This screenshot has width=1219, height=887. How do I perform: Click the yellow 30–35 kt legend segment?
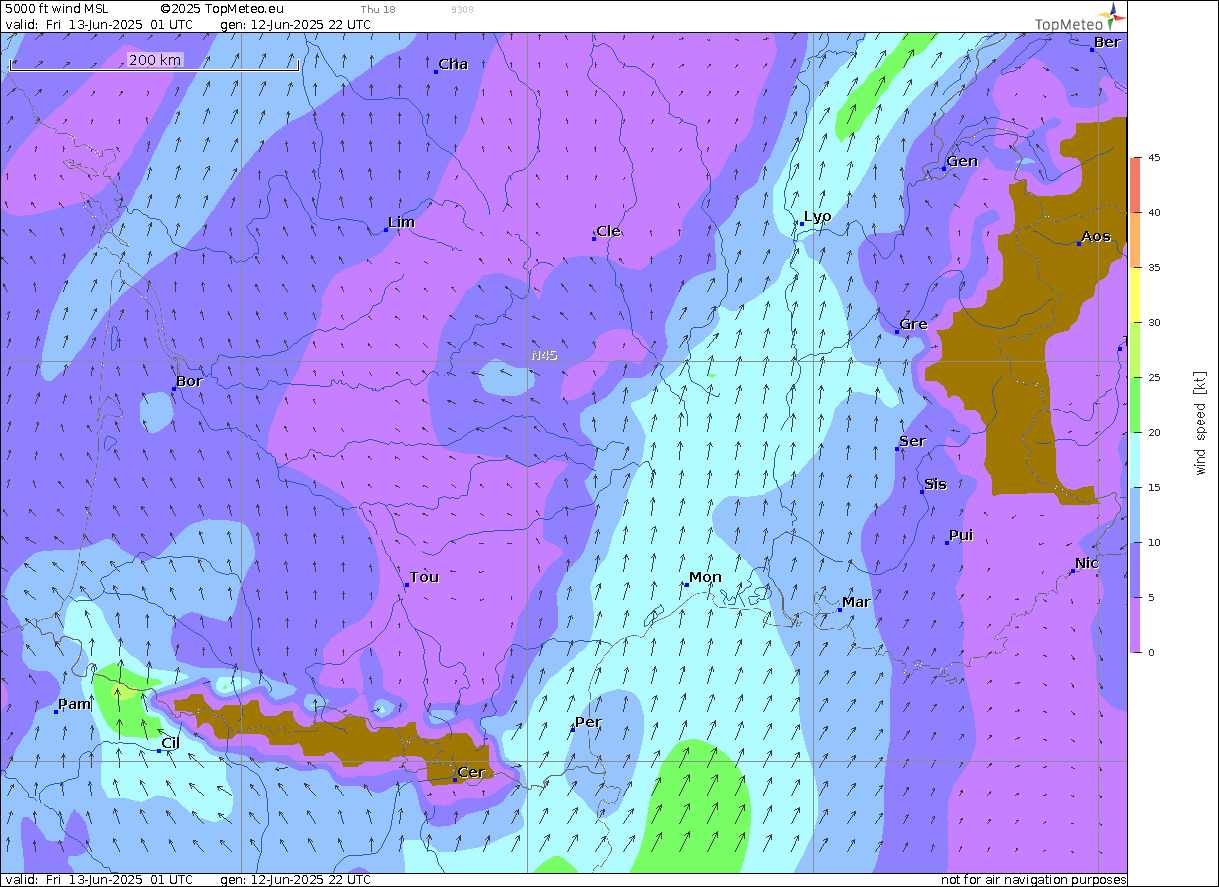pyautogui.click(x=1135, y=294)
